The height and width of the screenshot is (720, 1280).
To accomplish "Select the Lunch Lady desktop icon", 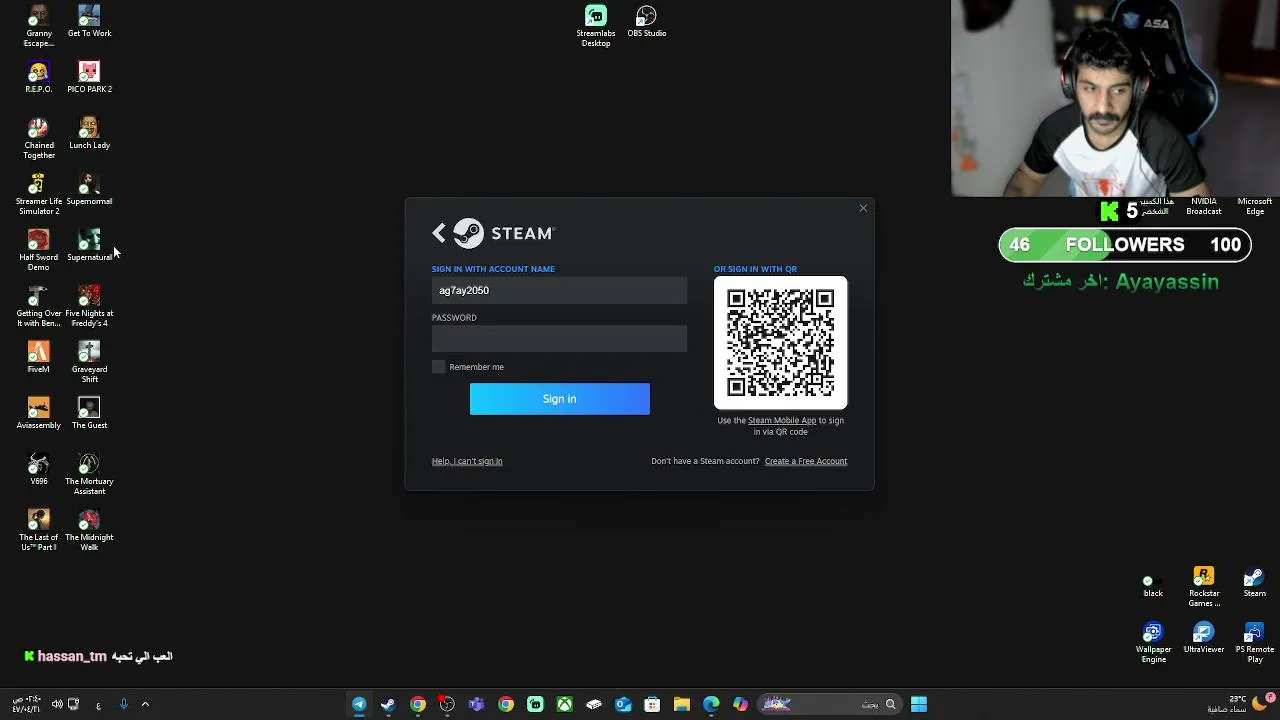I will (x=89, y=134).
